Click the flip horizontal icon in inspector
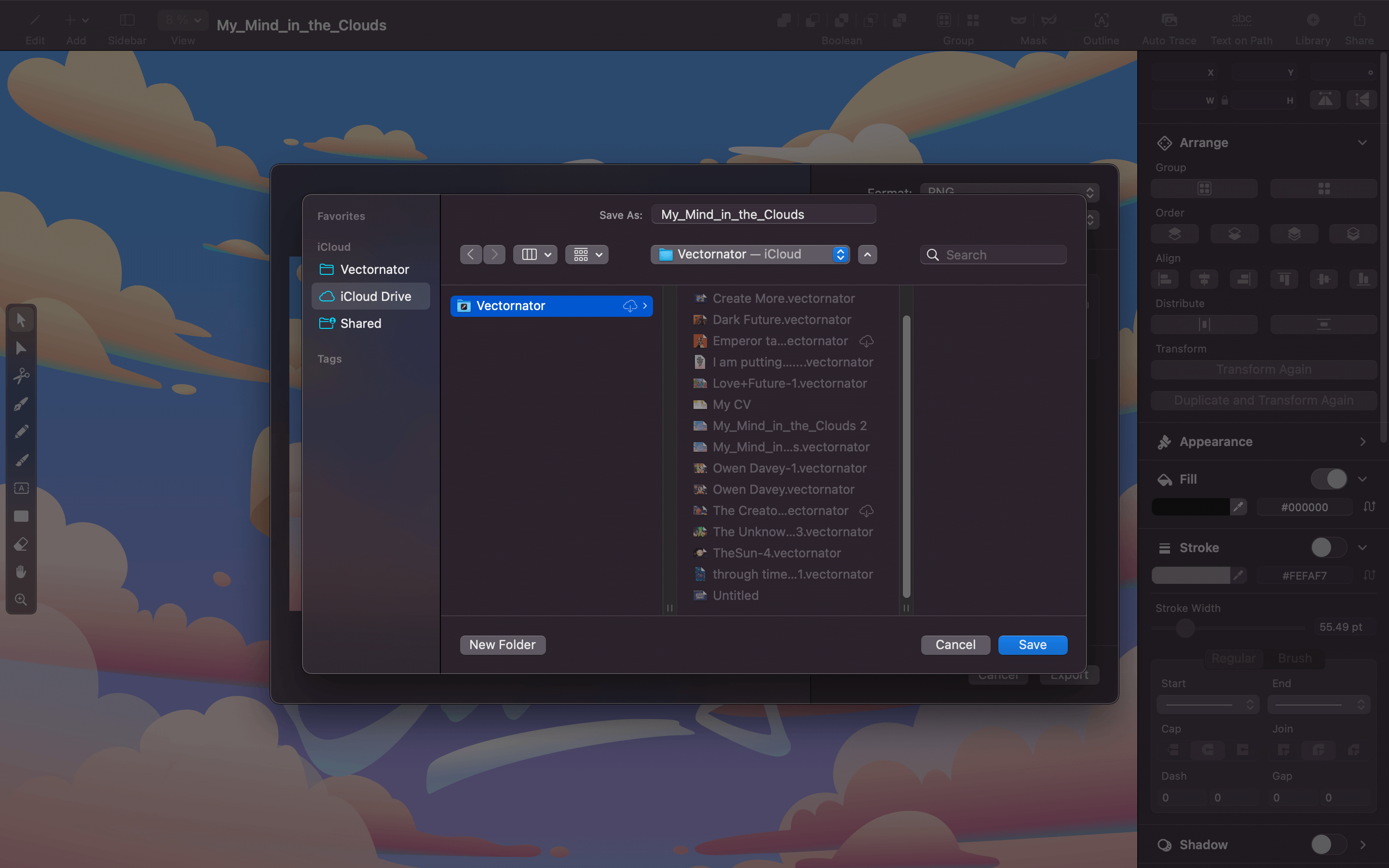1389x868 pixels. tap(1325, 100)
